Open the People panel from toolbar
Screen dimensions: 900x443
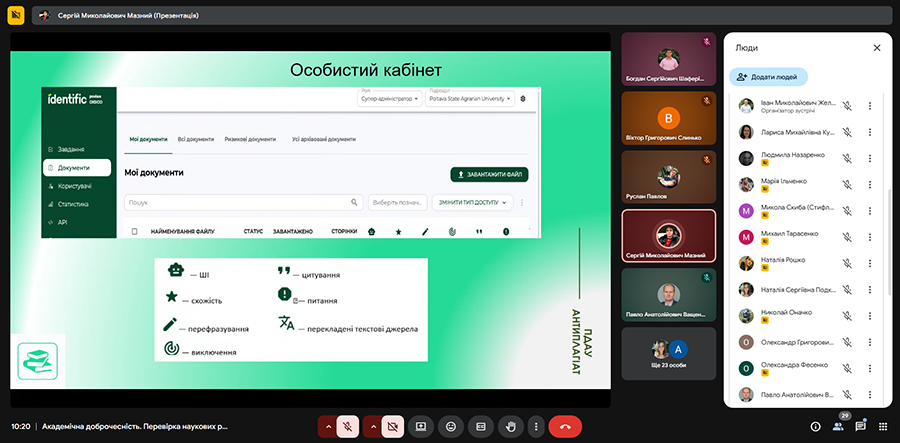(x=838, y=426)
